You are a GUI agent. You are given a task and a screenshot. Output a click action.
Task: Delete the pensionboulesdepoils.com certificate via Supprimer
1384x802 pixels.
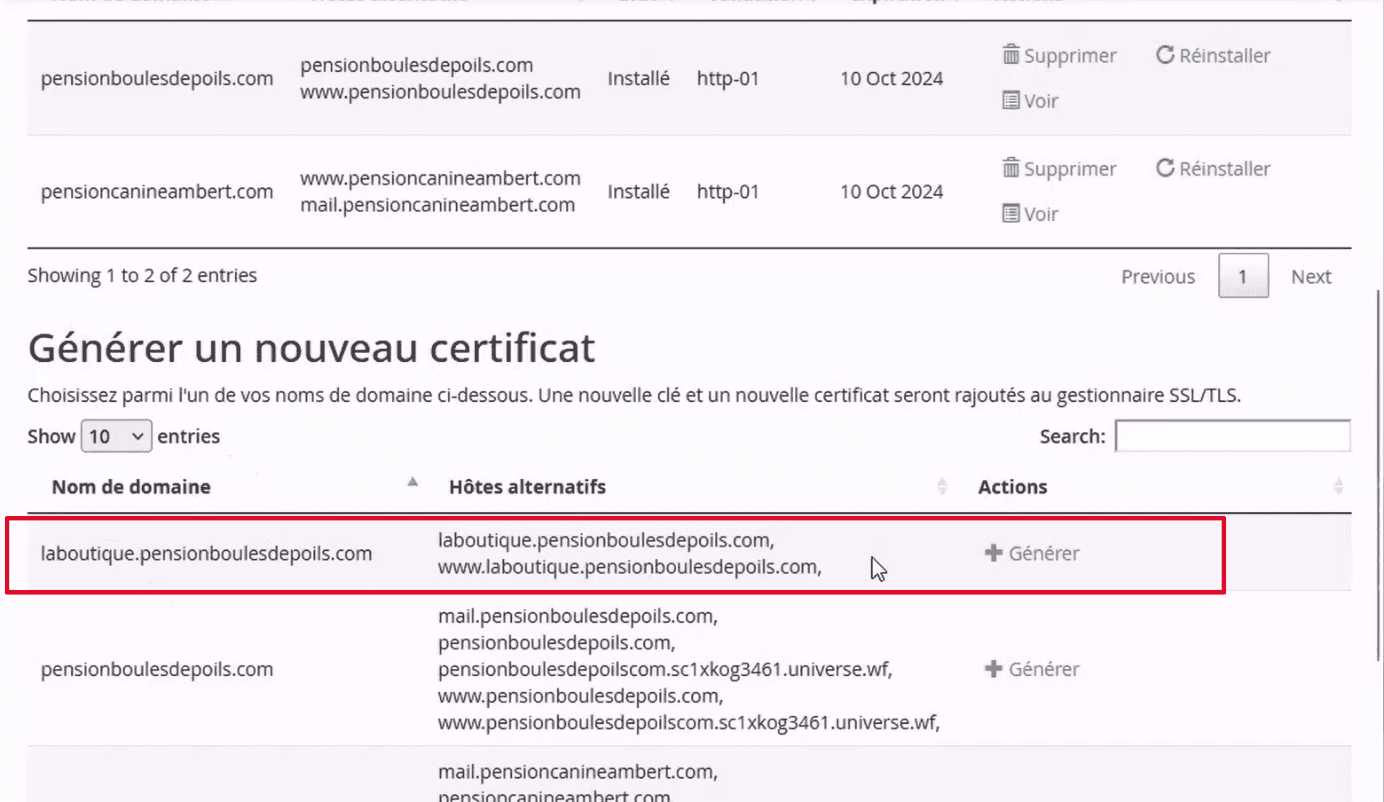(1059, 56)
